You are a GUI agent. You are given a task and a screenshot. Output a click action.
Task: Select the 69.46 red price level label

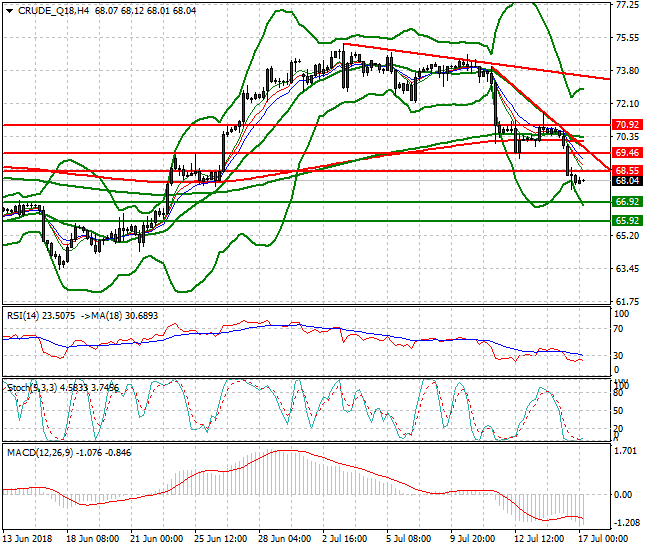(627, 153)
